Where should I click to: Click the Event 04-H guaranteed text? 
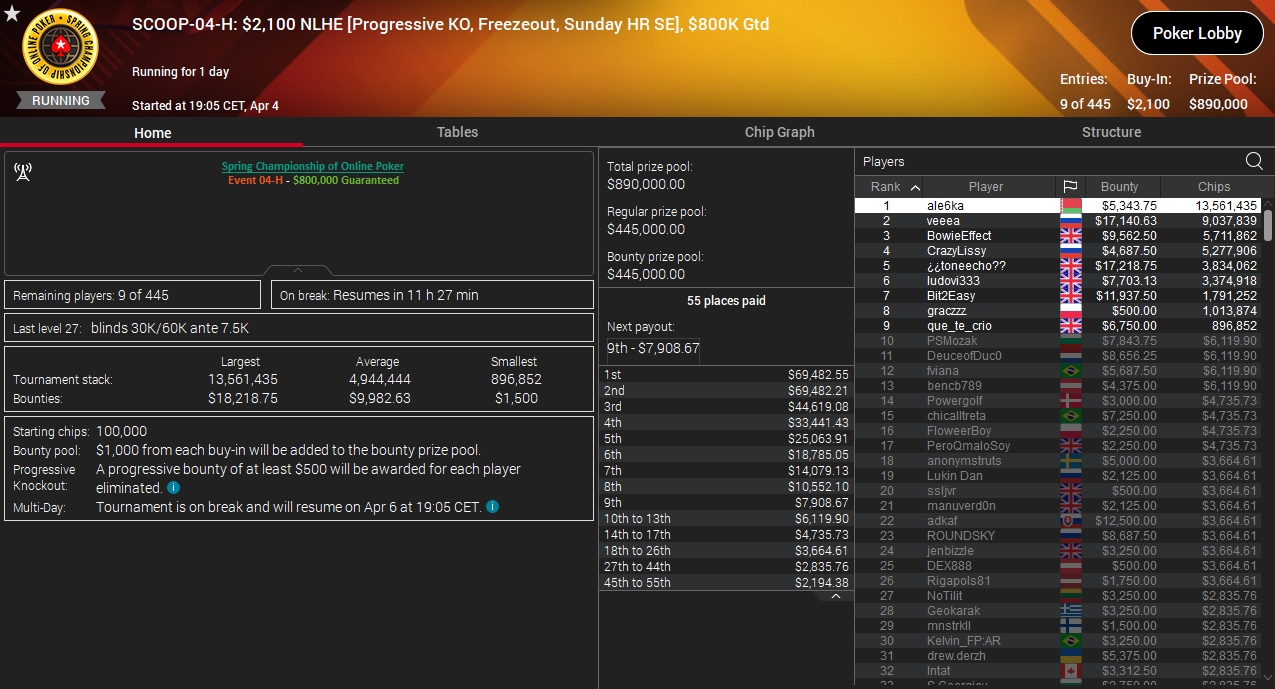(313, 180)
